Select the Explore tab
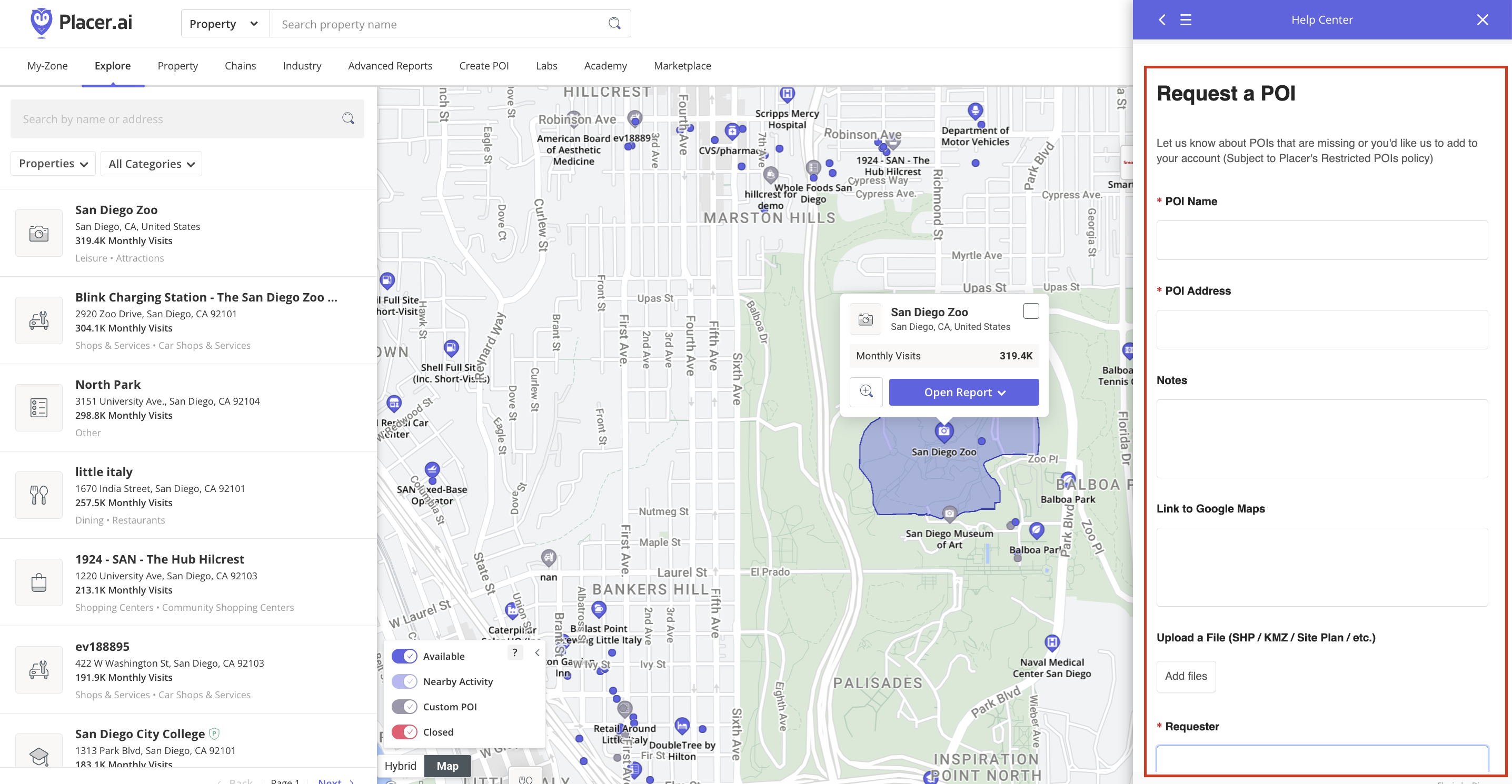 113,66
